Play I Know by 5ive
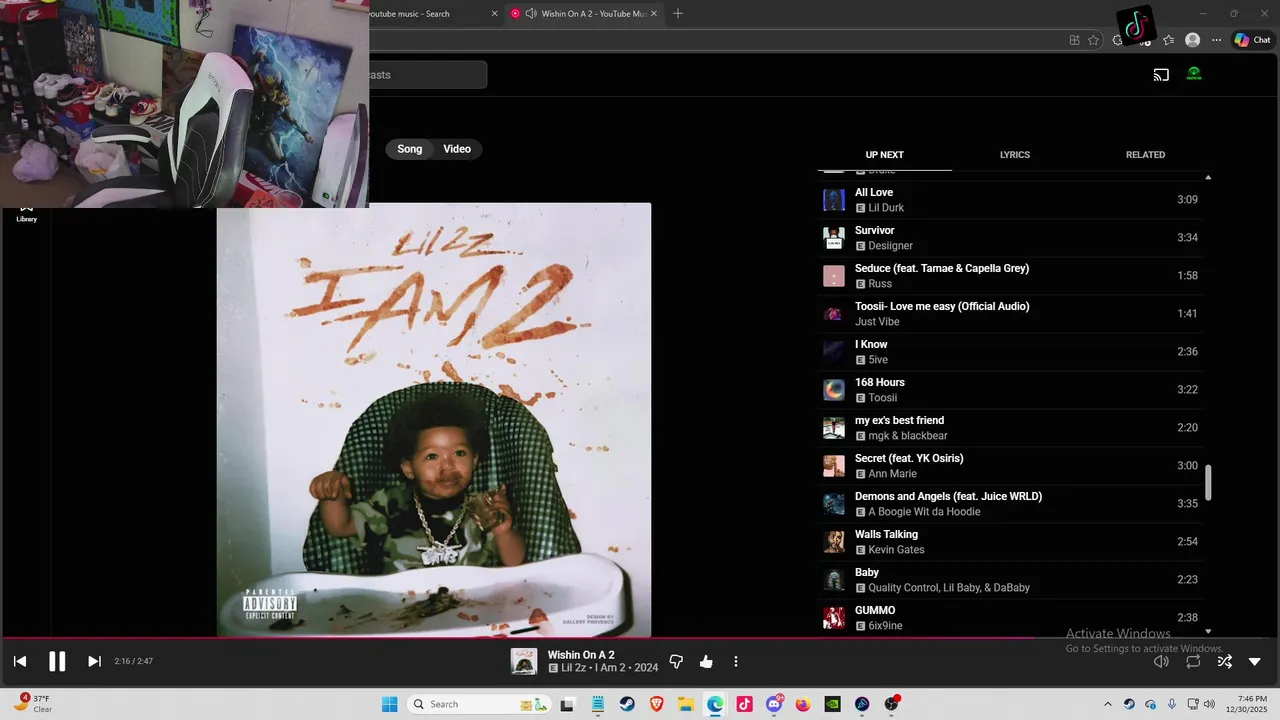Viewport: 1280px width, 720px height. tap(1010, 352)
